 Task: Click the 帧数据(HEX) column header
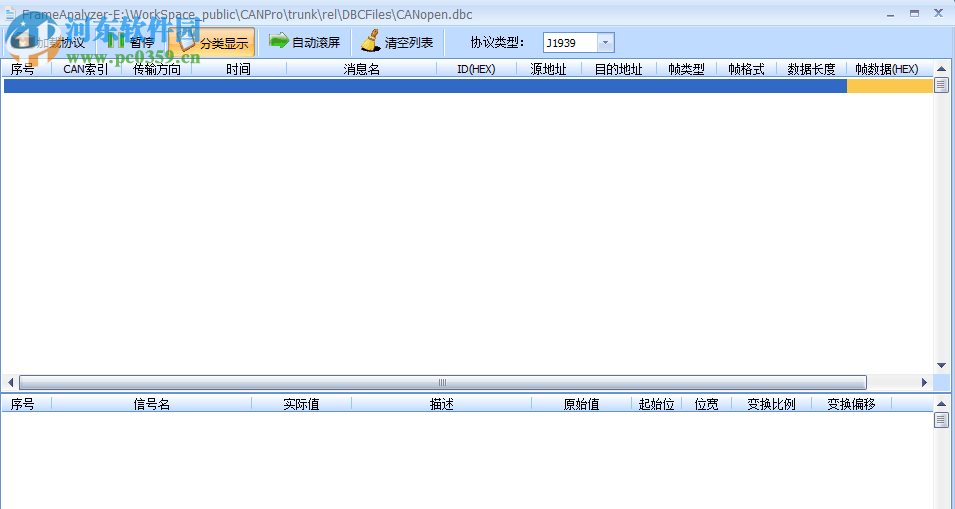(887, 69)
